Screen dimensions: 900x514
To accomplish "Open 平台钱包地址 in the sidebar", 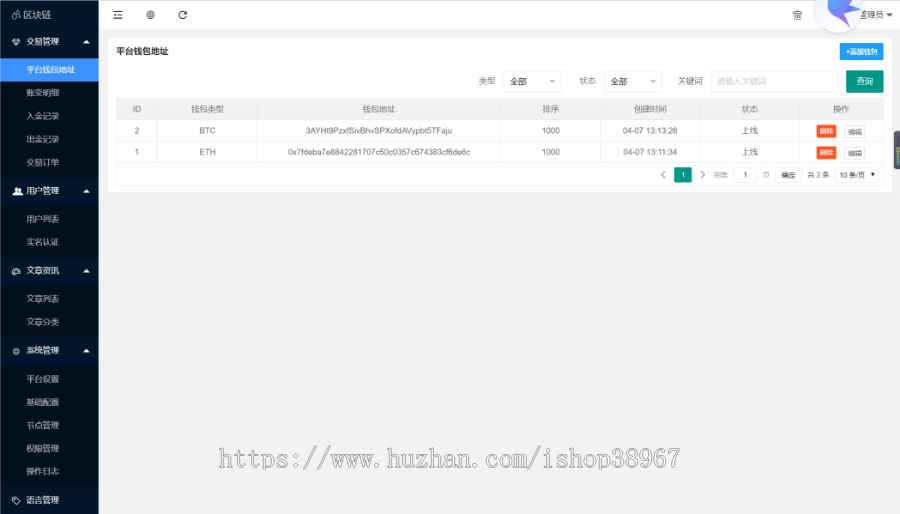I will (x=49, y=69).
